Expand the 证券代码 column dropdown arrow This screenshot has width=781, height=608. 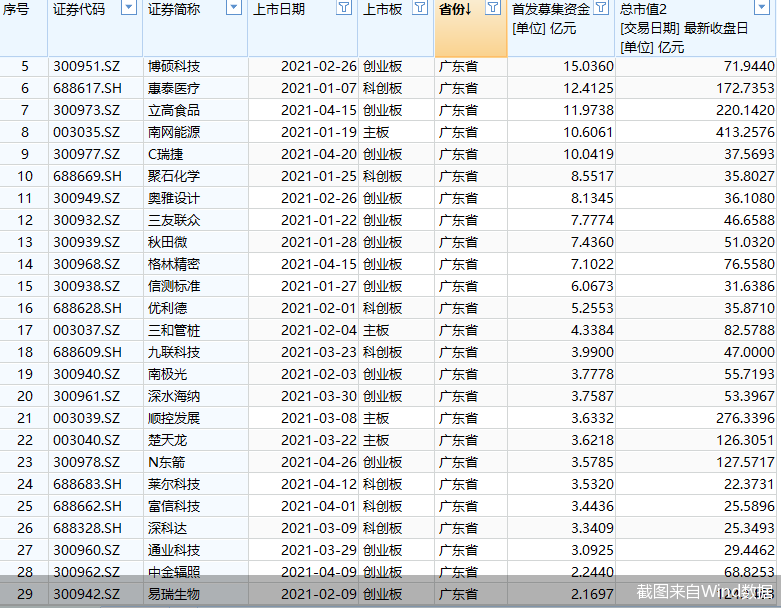129,8
